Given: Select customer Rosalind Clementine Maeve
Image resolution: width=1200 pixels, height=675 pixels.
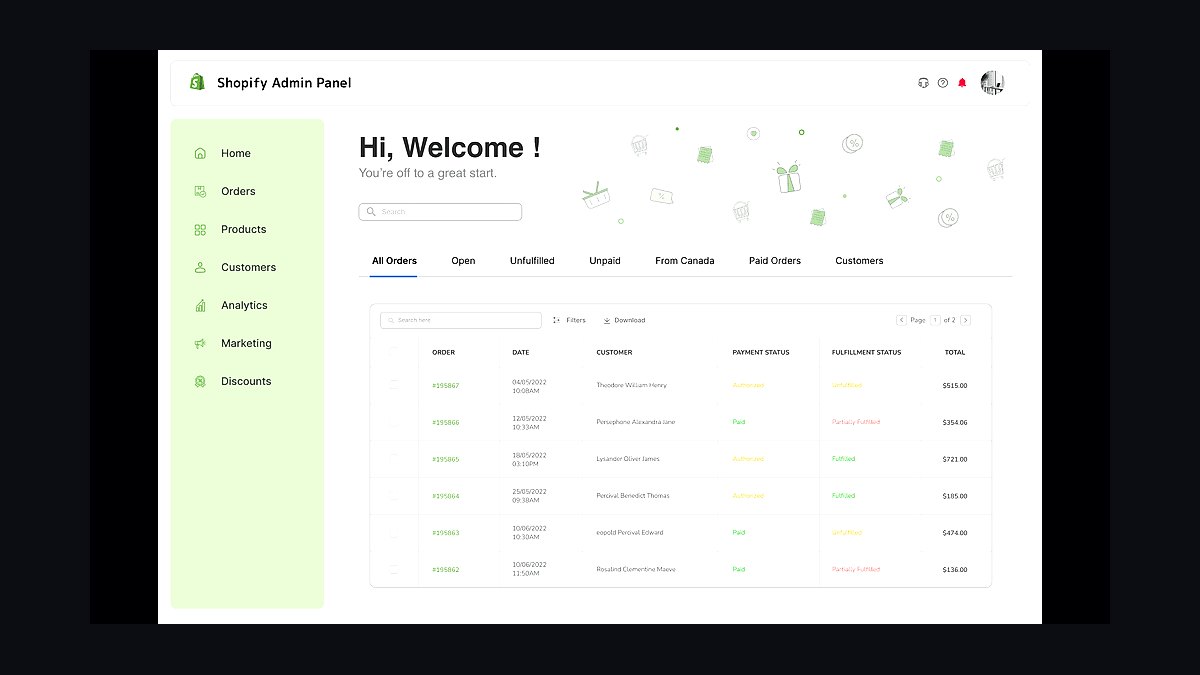Looking at the screenshot, I should click(636, 569).
